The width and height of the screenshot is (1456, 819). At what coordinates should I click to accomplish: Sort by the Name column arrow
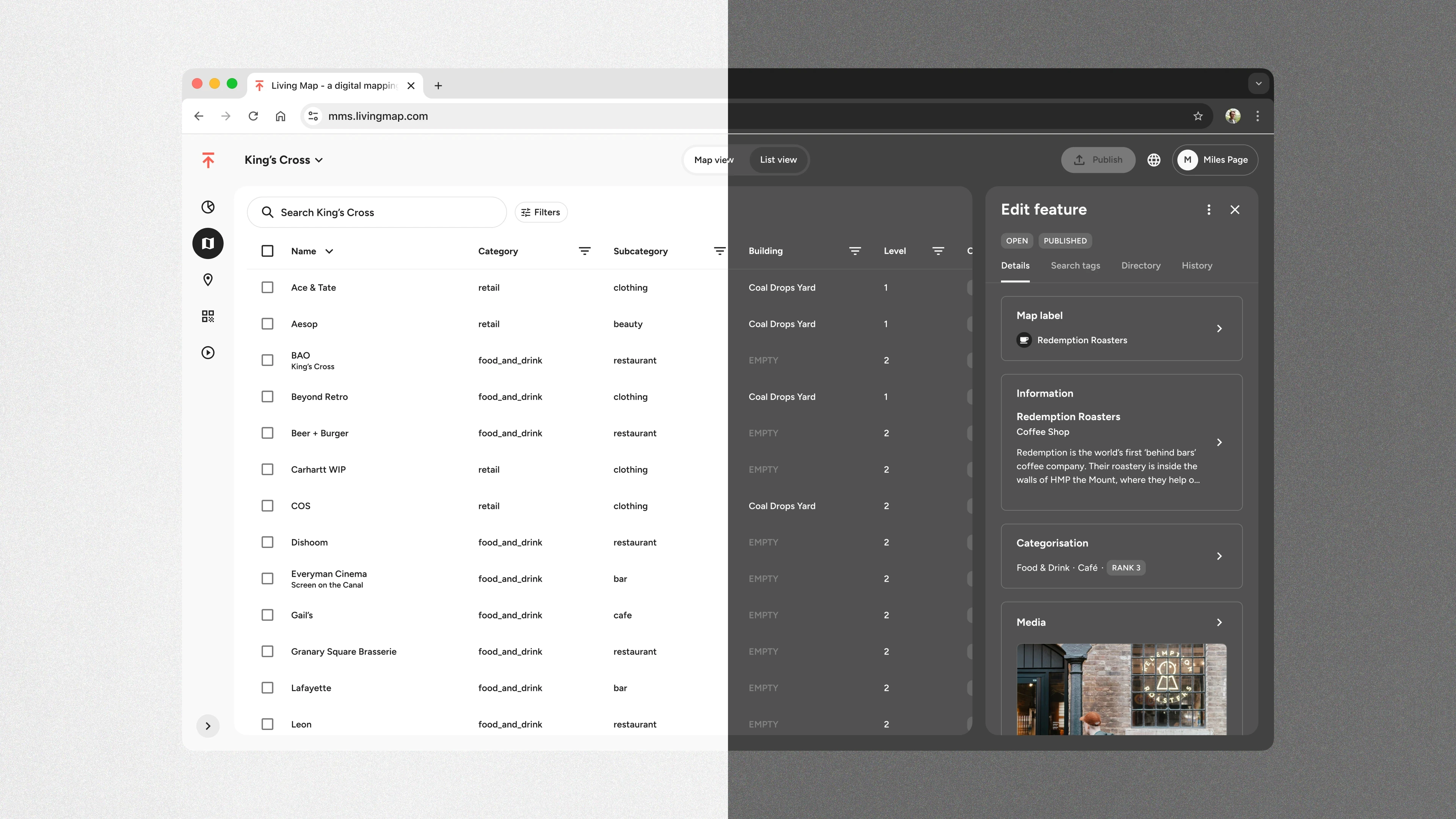pyautogui.click(x=329, y=251)
